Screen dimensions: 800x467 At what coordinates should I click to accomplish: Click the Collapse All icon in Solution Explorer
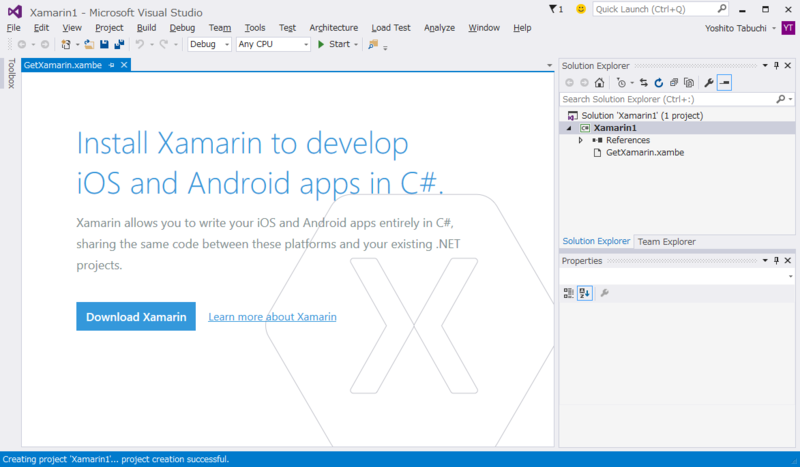pos(673,83)
